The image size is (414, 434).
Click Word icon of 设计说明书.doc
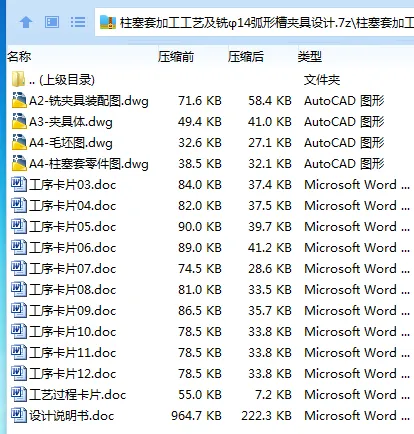[19, 415]
